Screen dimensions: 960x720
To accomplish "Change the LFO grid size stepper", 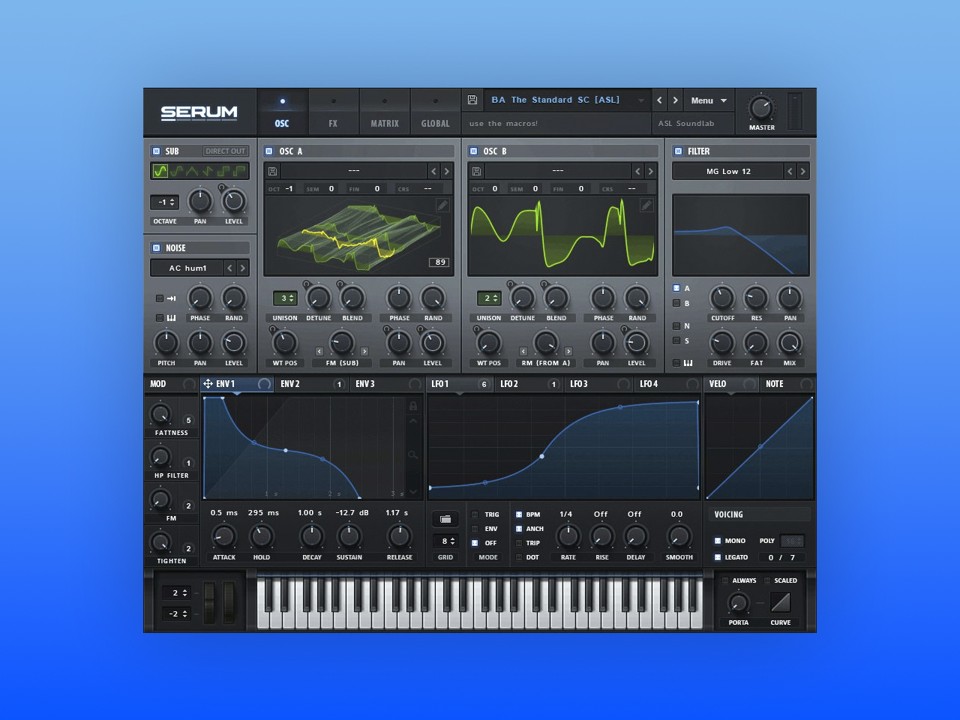I will 446,541.
